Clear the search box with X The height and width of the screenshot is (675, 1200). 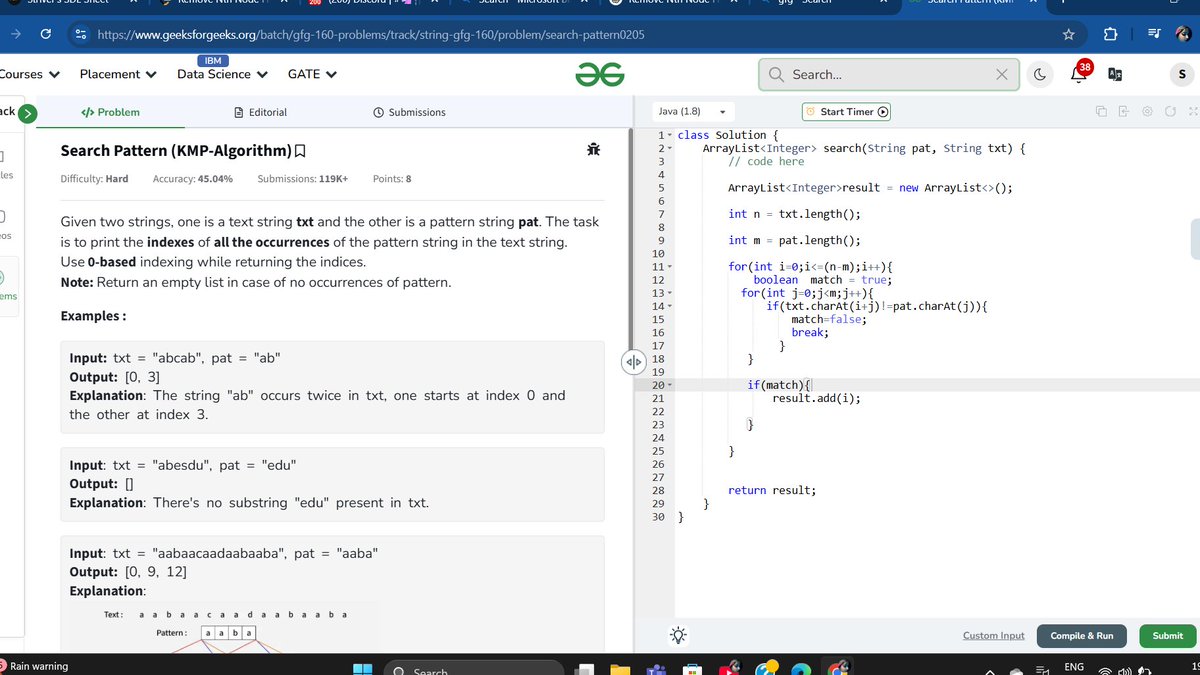click(x=1001, y=74)
